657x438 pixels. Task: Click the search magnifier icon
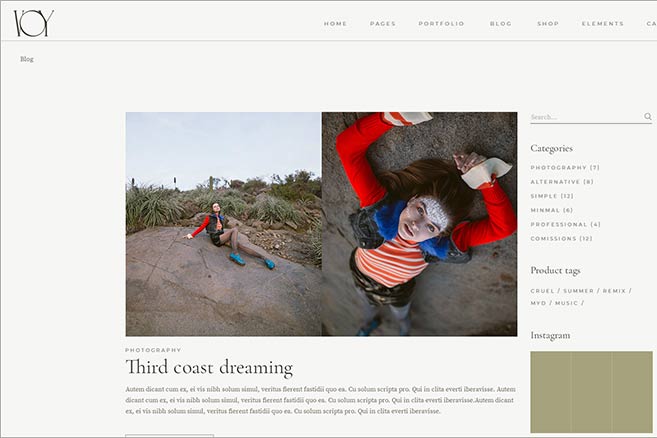pos(648,117)
